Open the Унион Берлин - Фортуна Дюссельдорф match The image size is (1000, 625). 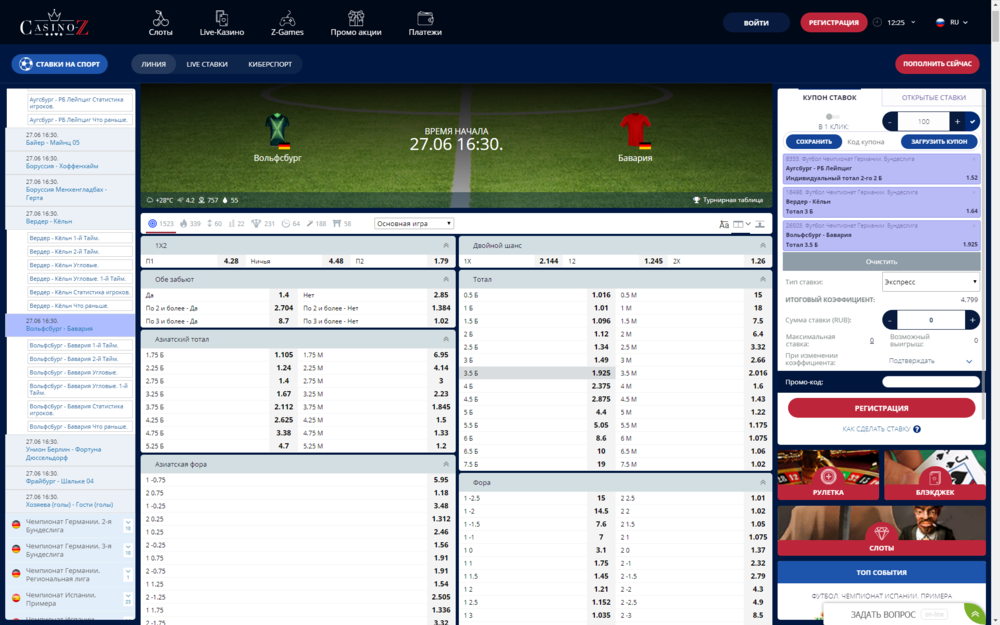click(x=70, y=449)
